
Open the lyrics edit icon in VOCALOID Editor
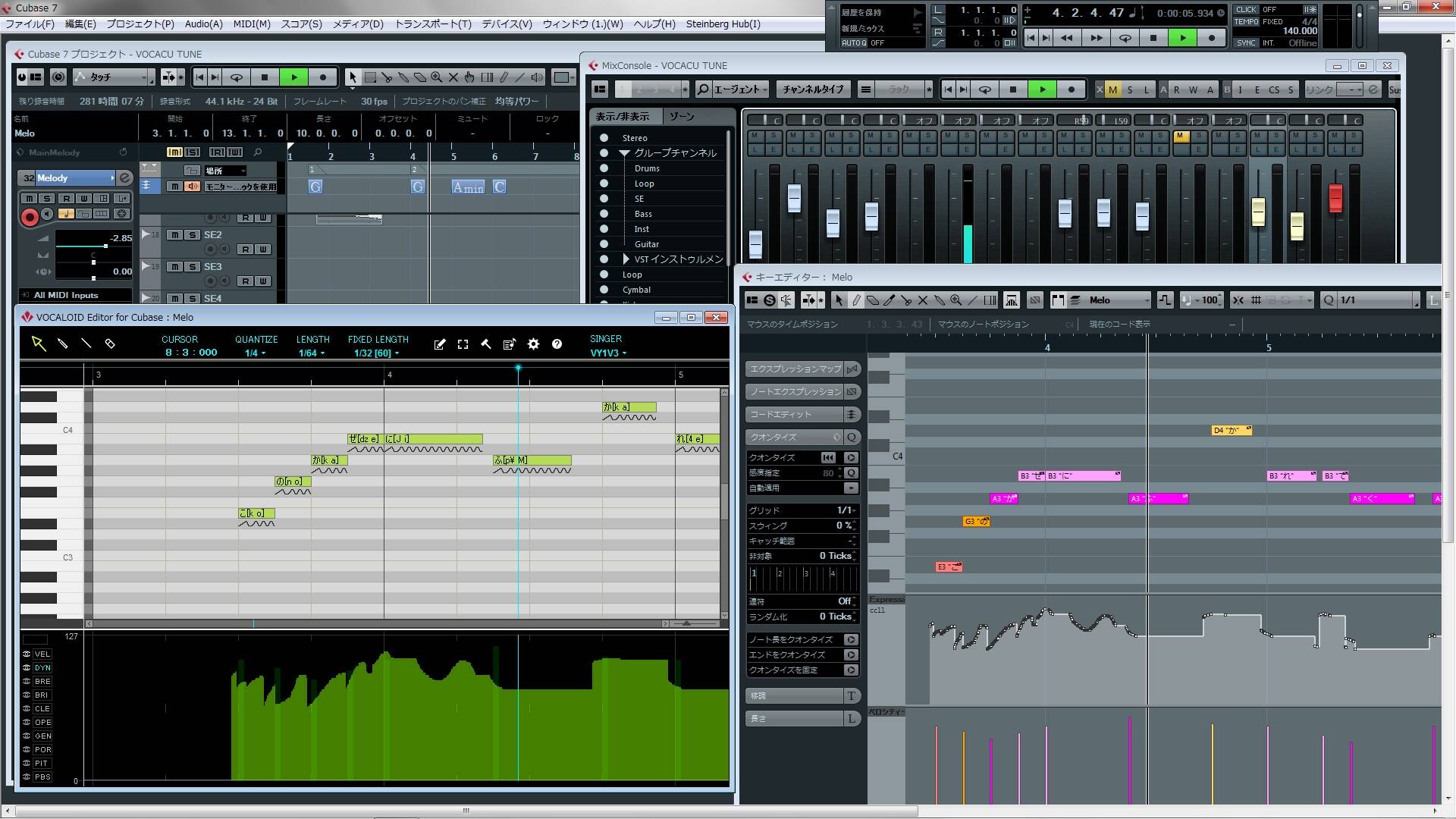440,344
